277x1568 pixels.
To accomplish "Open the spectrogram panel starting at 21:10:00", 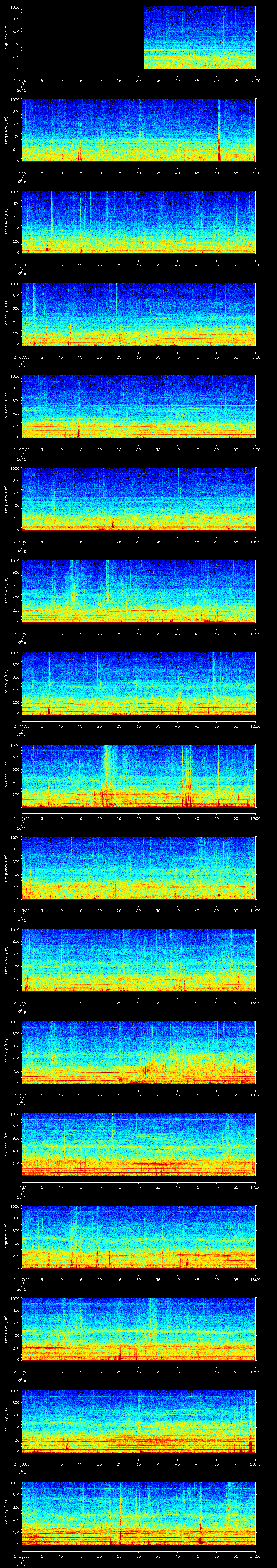I will pyautogui.click(x=139, y=591).
